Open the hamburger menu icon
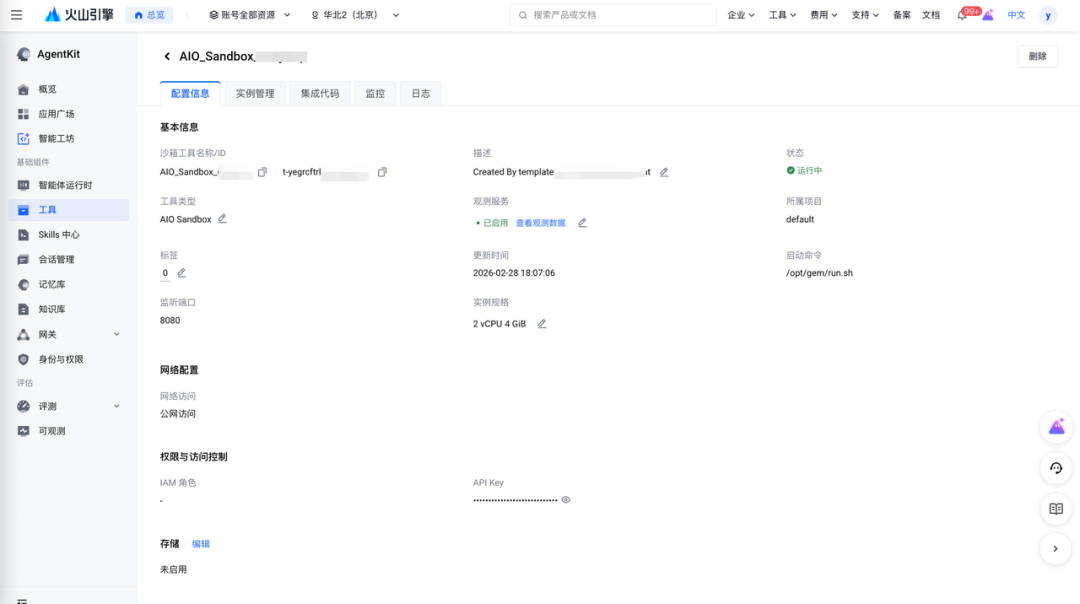Screen dimensions: 1080x604 click(x=17, y=14)
